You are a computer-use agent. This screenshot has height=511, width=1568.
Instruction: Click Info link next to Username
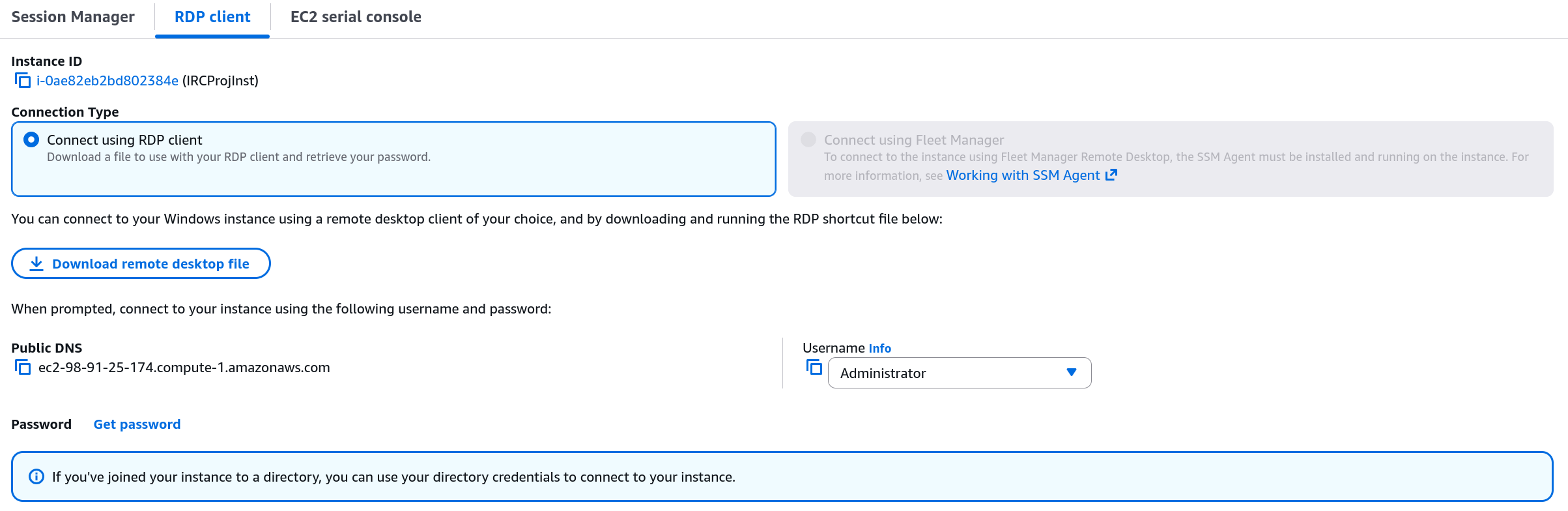click(x=879, y=349)
